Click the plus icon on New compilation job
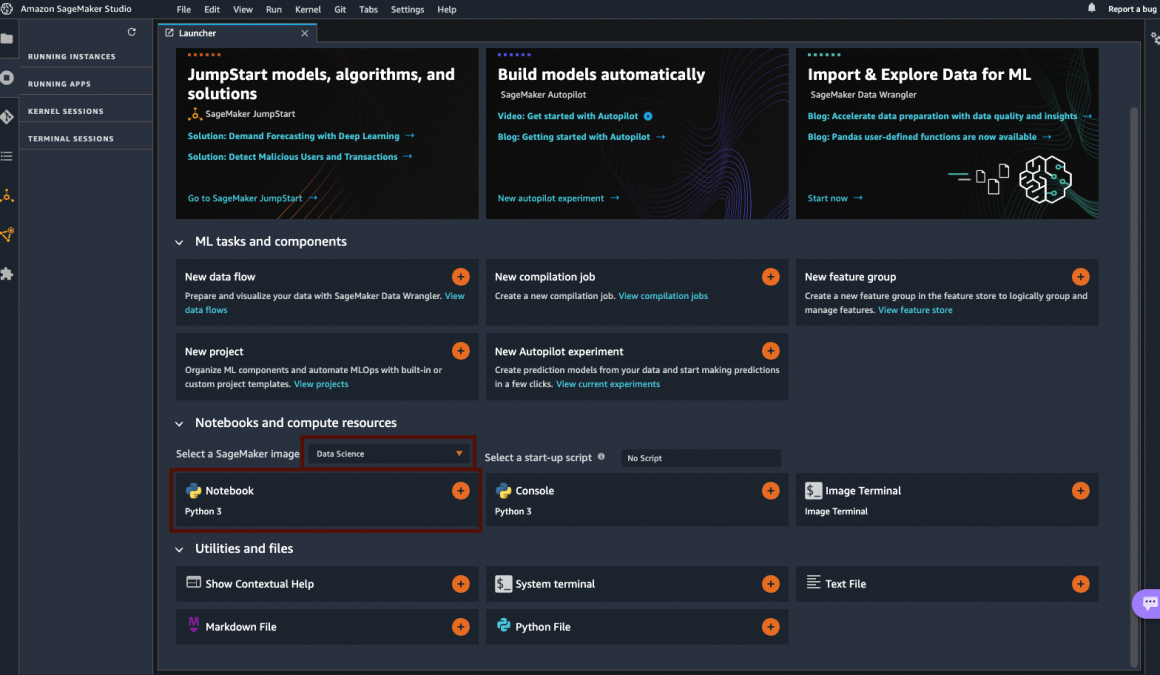The image size is (1160, 675). (x=770, y=277)
